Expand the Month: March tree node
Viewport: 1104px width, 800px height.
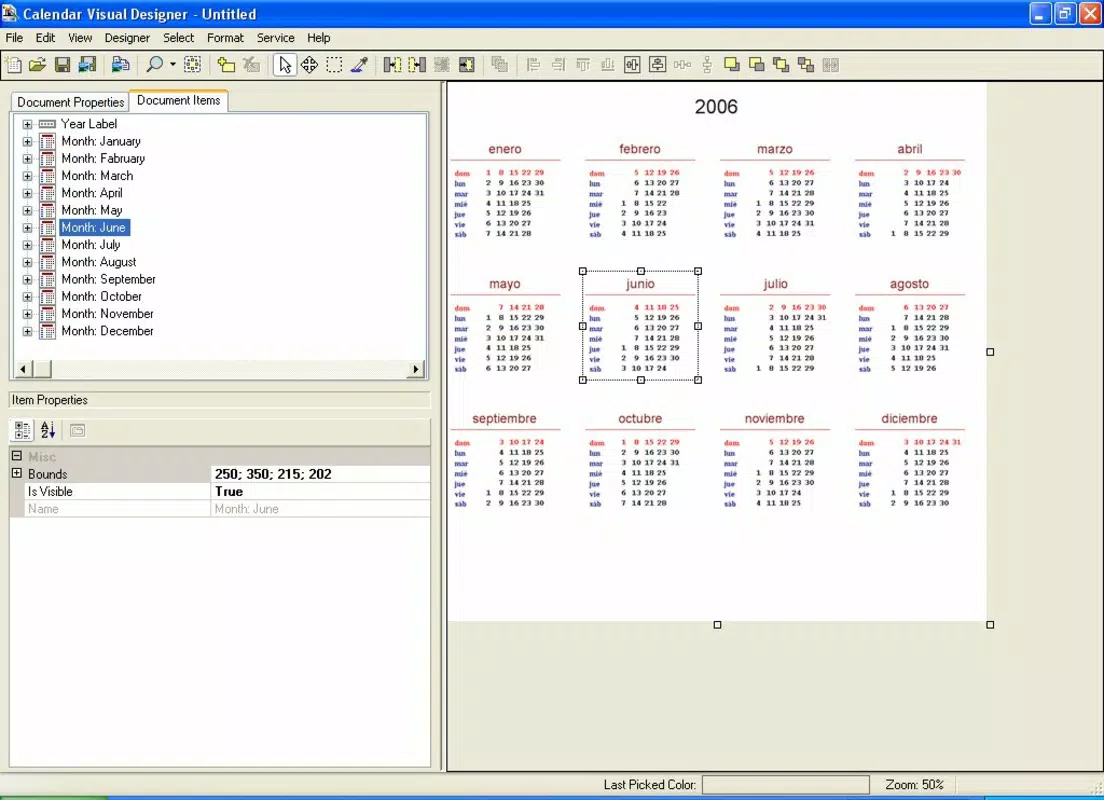tap(27, 176)
